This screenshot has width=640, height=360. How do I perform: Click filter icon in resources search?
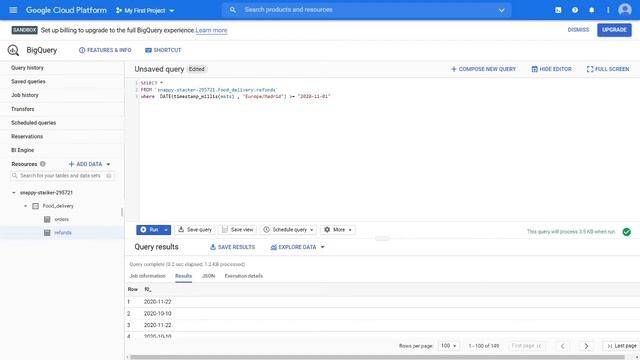pos(109,176)
